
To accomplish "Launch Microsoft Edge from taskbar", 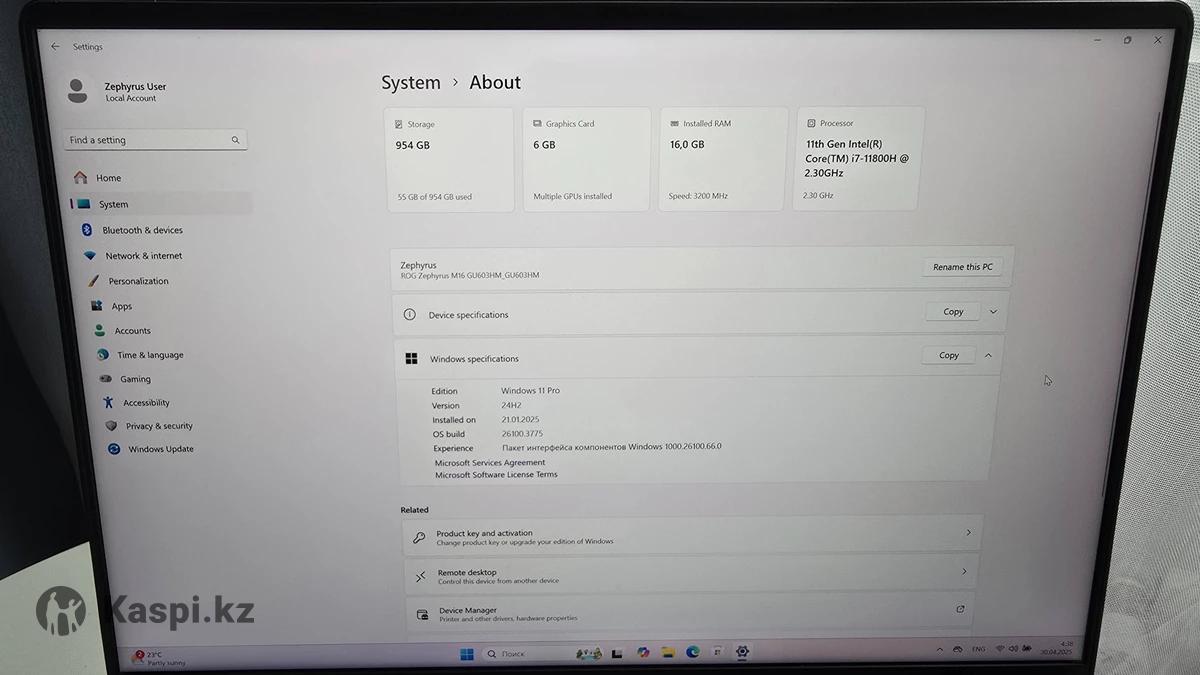I will click(692, 653).
